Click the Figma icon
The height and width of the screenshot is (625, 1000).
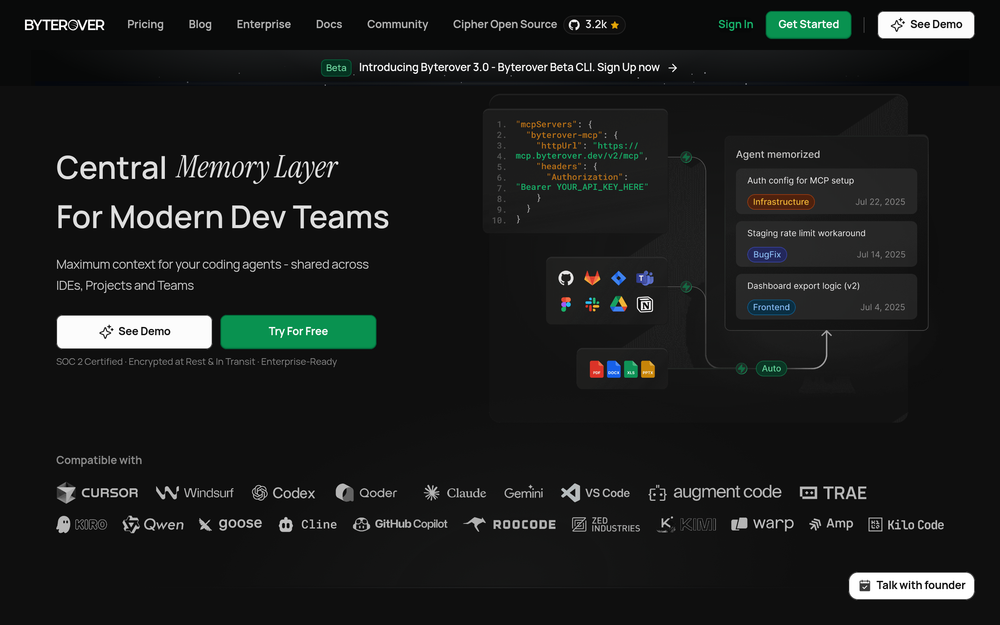pos(566,305)
